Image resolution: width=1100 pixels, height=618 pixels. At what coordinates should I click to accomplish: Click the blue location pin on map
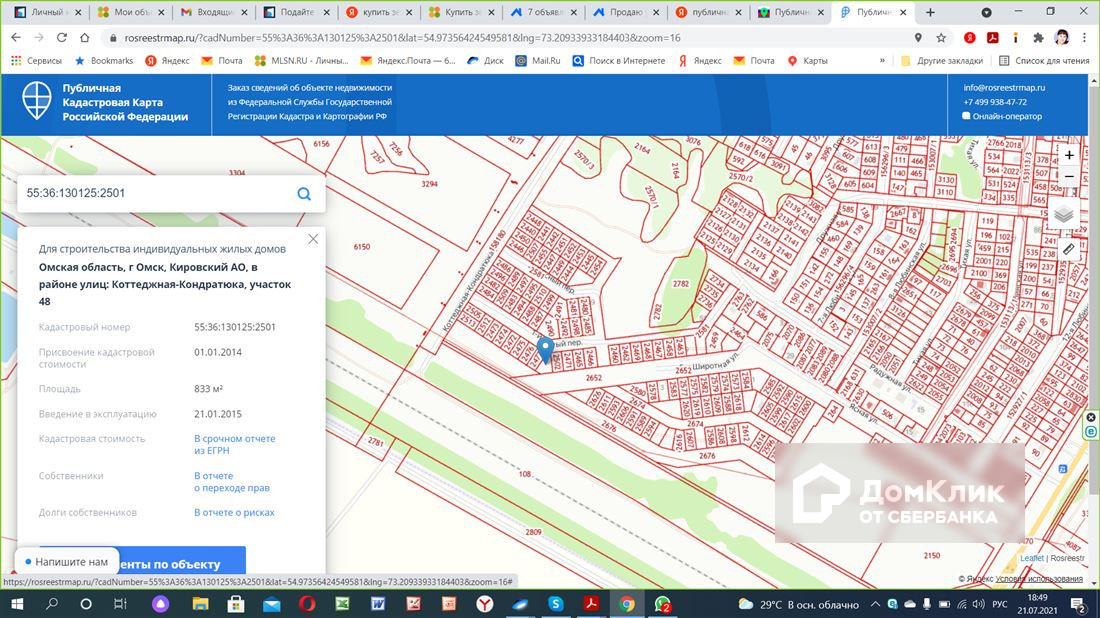tap(545, 350)
